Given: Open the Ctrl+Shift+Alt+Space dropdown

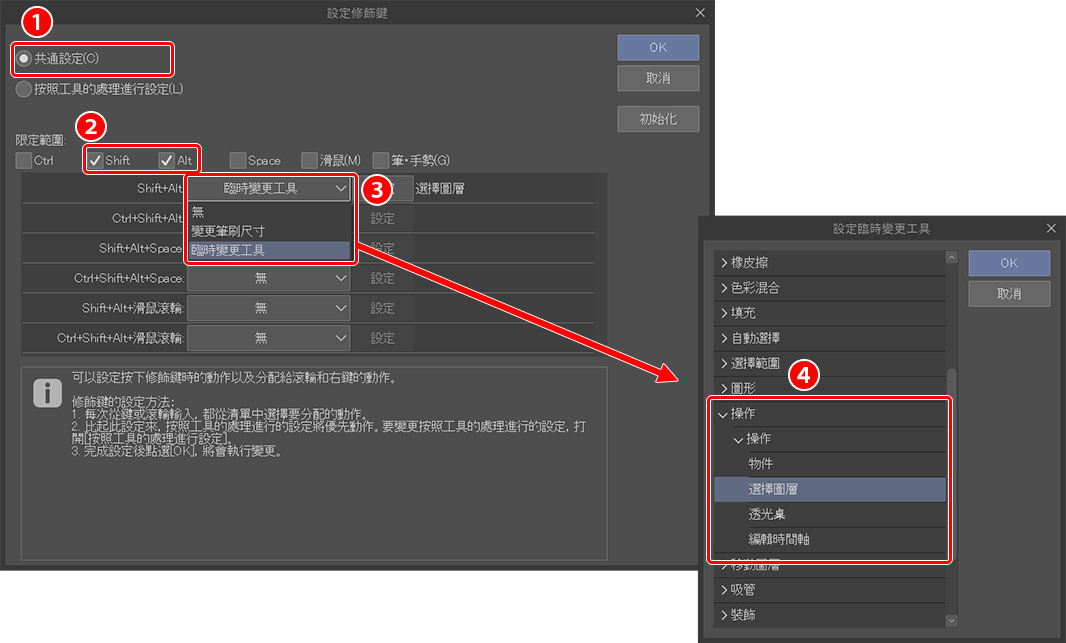Looking at the screenshot, I should (x=269, y=278).
